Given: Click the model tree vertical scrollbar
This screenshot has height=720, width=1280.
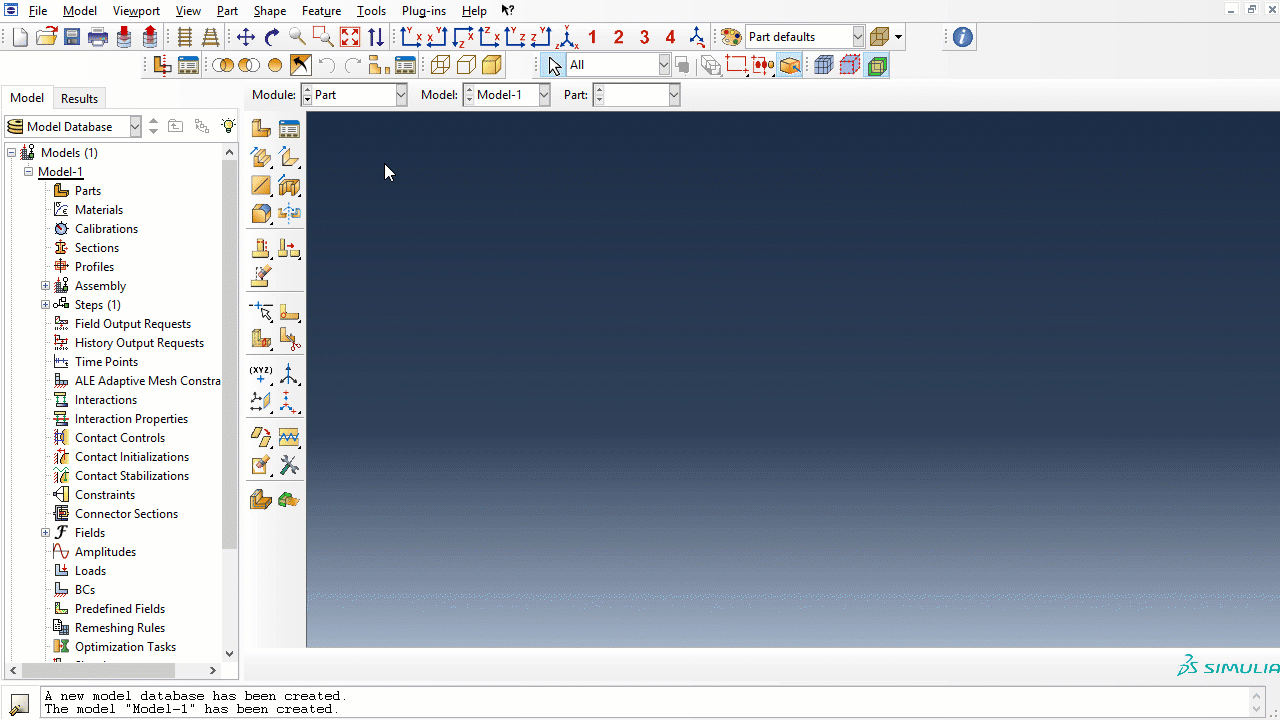Looking at the screenshot, I should pos(230,354).
